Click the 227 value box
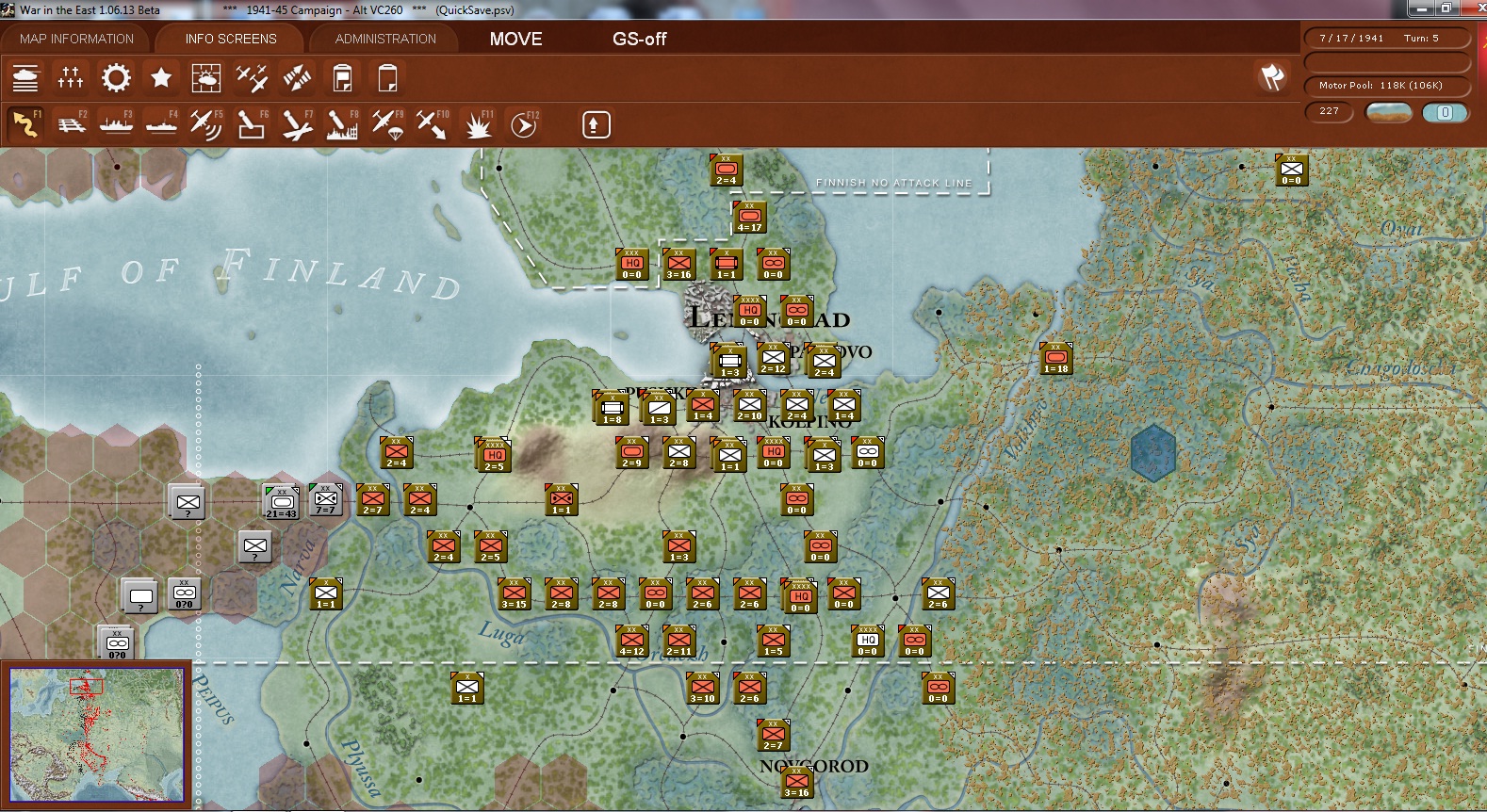The image size is (1487, 812). click(1330, 111)
